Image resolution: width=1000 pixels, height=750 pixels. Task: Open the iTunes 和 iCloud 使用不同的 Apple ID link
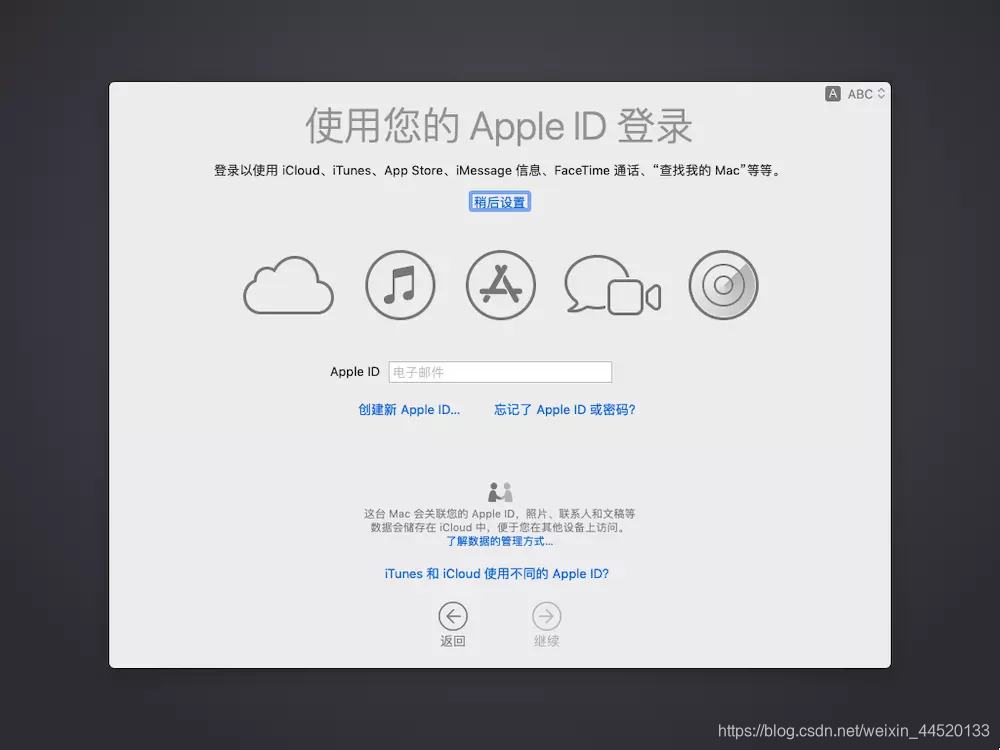pos(496,573)
